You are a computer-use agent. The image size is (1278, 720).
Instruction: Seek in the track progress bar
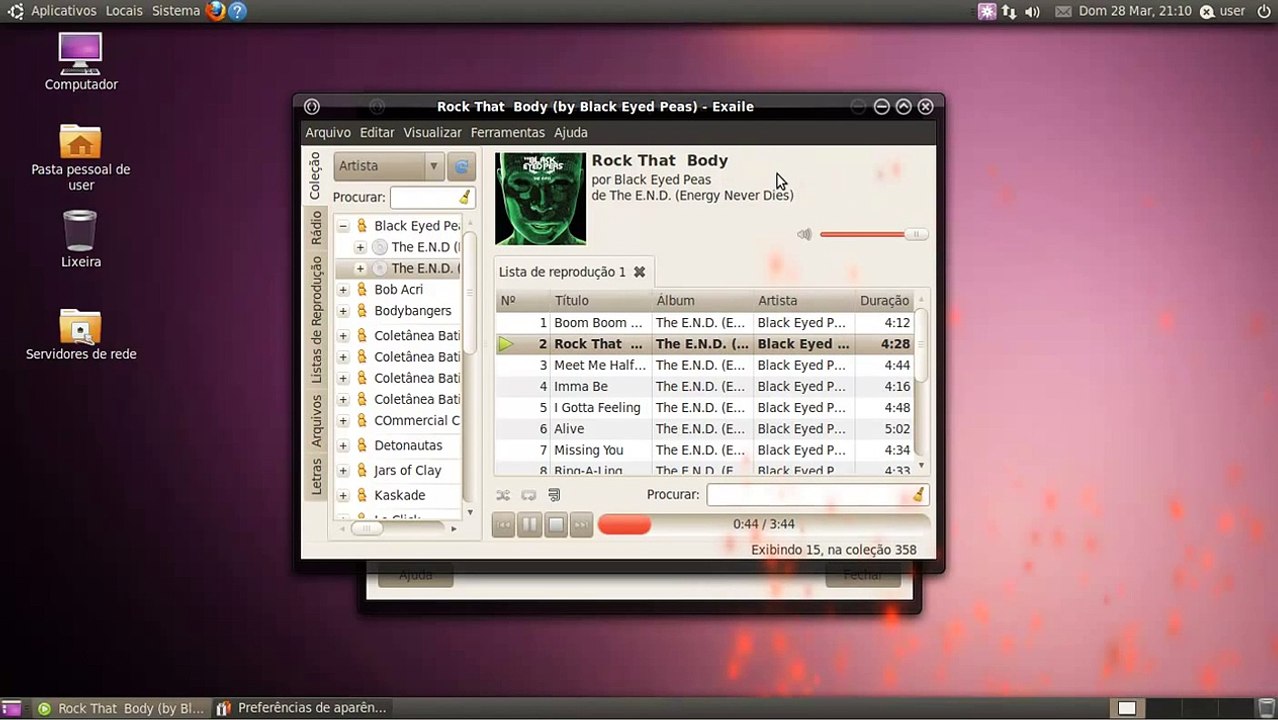[x=764, y=524]
